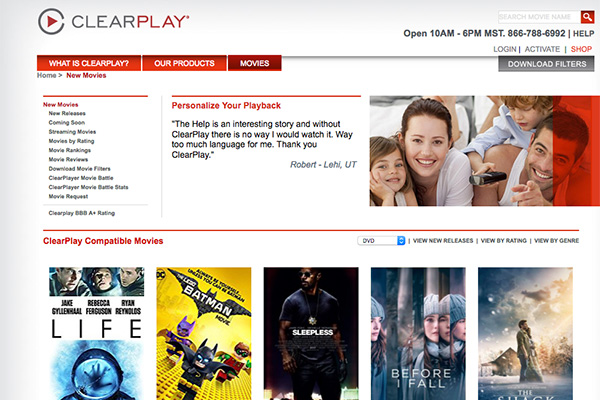Click the ClearPlay wordmark logo text

click(130, 21)
